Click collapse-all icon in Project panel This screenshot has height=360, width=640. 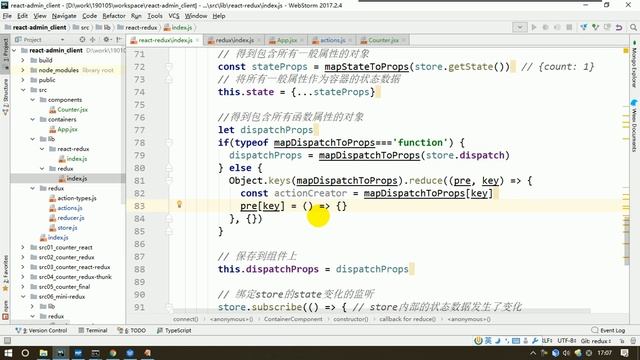[x=93, y=40]
